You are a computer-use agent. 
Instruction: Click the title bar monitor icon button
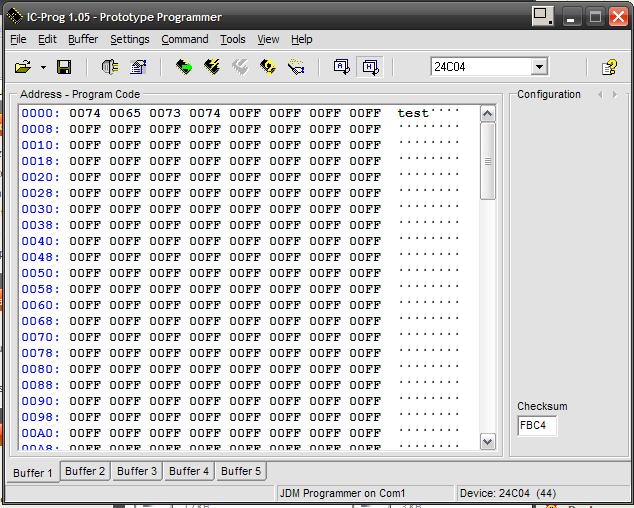click(x=542, y=17)
